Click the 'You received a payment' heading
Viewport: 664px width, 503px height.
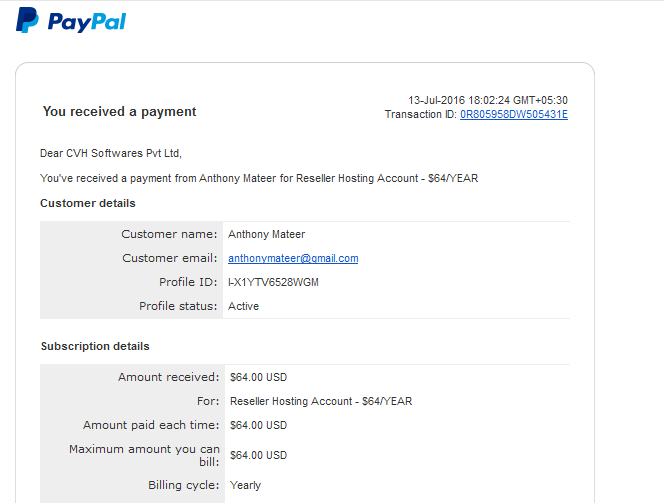(119, 111)
